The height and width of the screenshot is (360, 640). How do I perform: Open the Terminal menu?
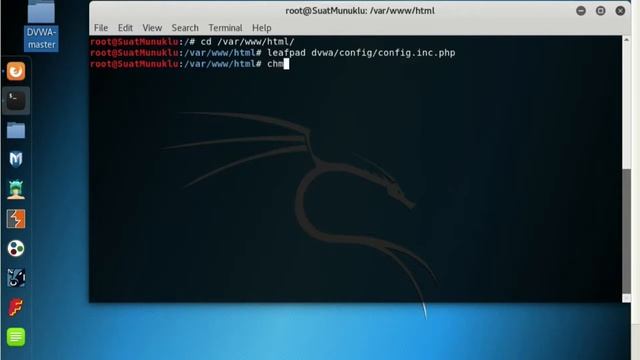click(225, 28)
